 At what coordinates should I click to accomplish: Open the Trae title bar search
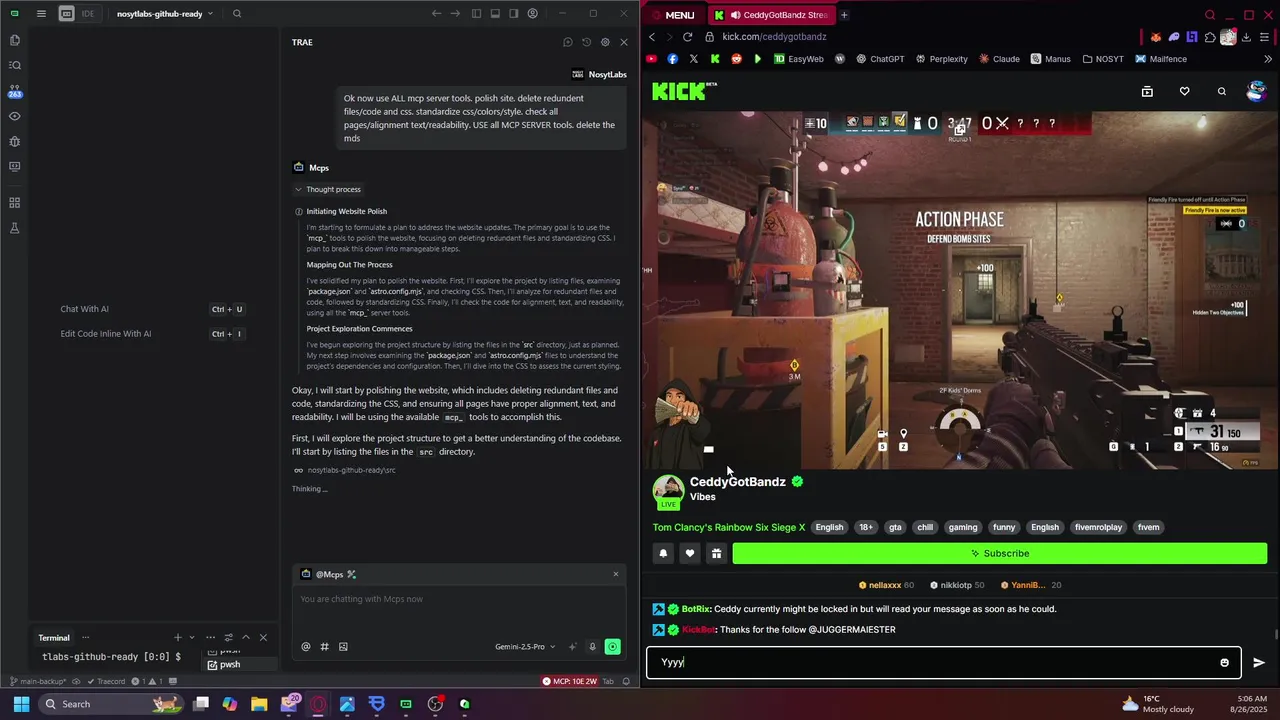coord(237,14)
